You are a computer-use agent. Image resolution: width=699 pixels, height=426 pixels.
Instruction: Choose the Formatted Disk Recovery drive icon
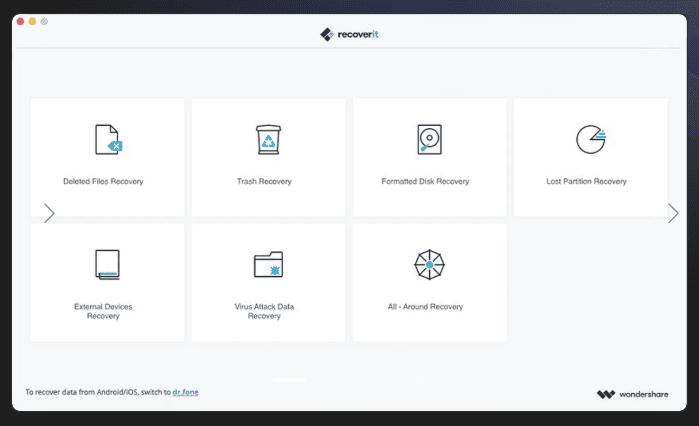(x=429, y=139)
